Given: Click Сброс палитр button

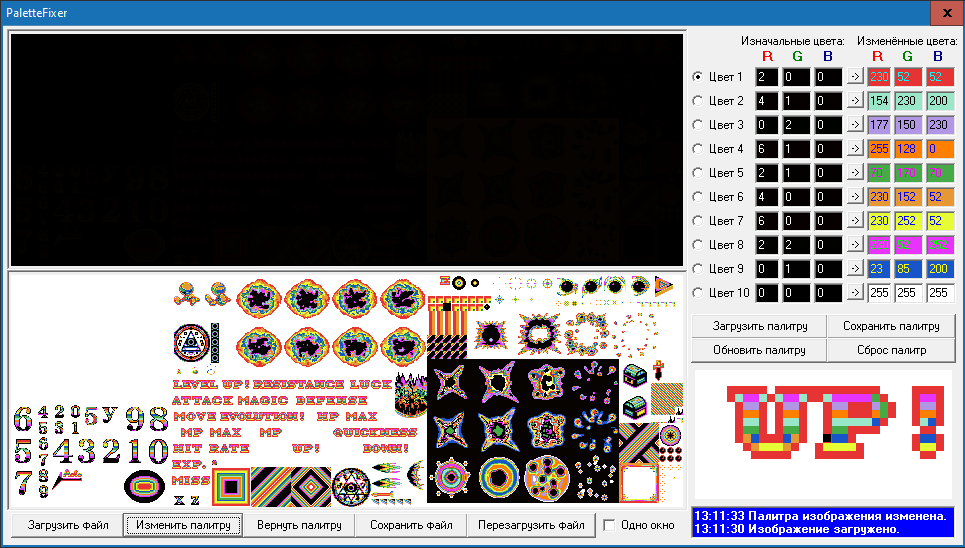Looking at the screenshot, I should tap(891, 350).
